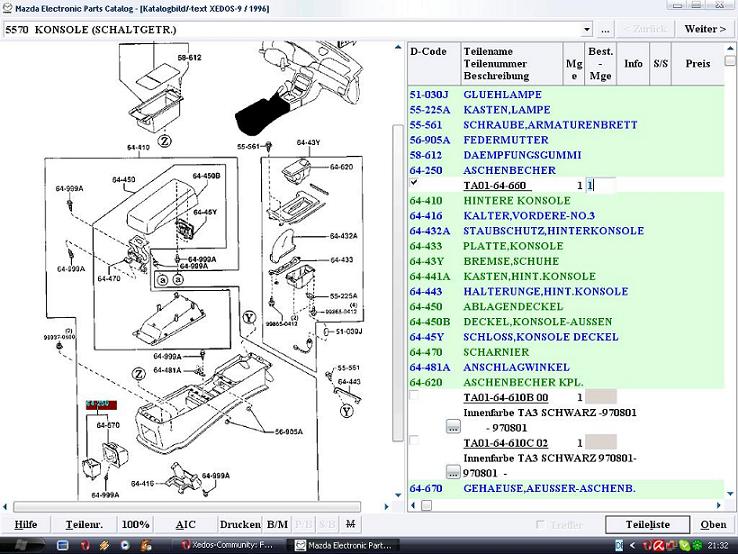Click the order quantity field for TA01-64-660
The image size is (738, 554).
point(600,185)
